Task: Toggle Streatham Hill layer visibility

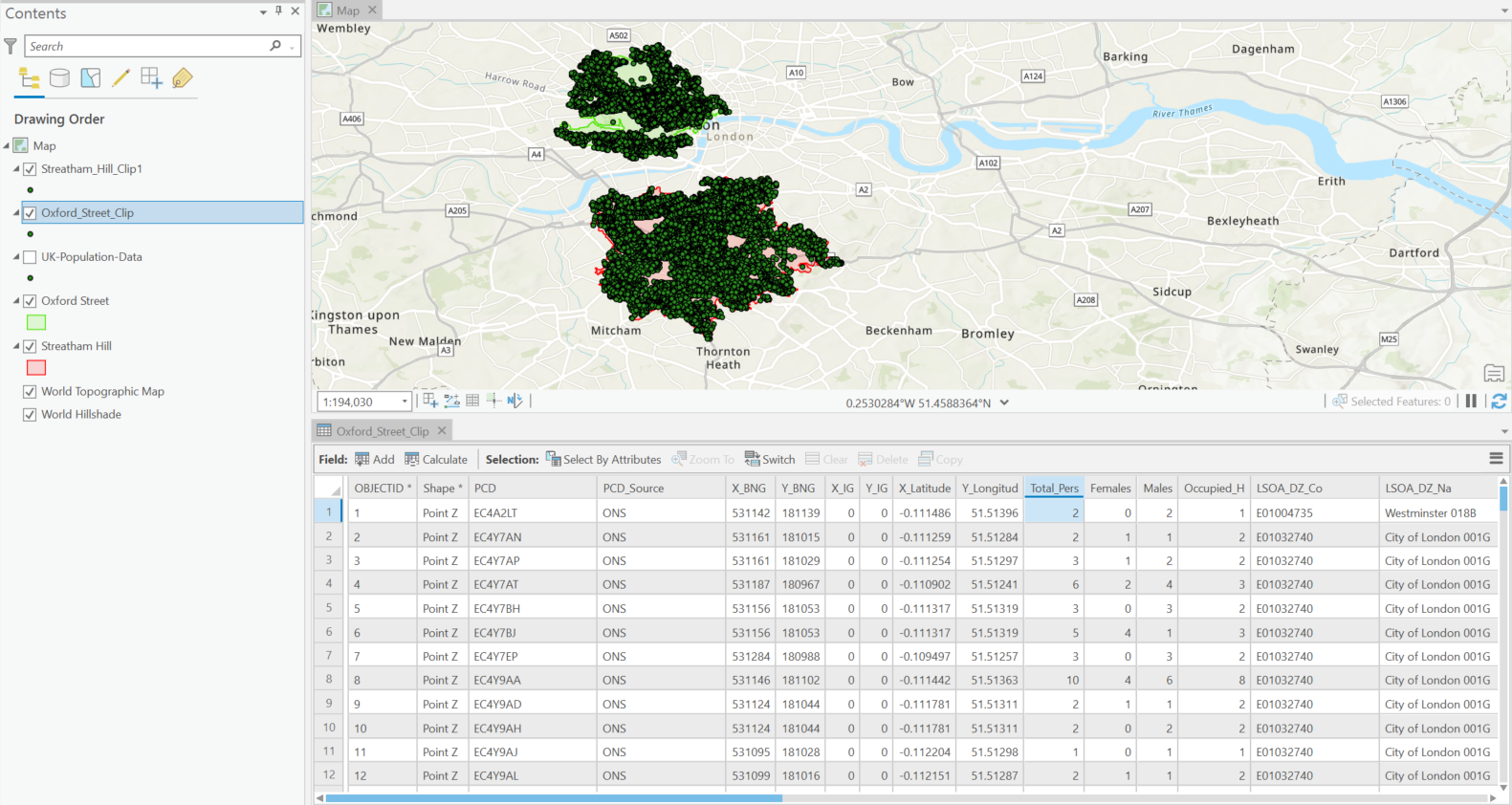Action: 30,346
